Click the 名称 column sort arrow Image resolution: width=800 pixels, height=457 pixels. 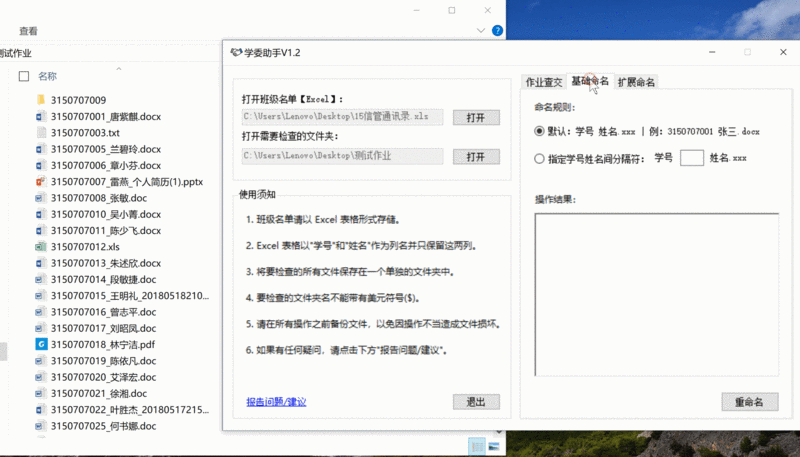click(120, 68)
